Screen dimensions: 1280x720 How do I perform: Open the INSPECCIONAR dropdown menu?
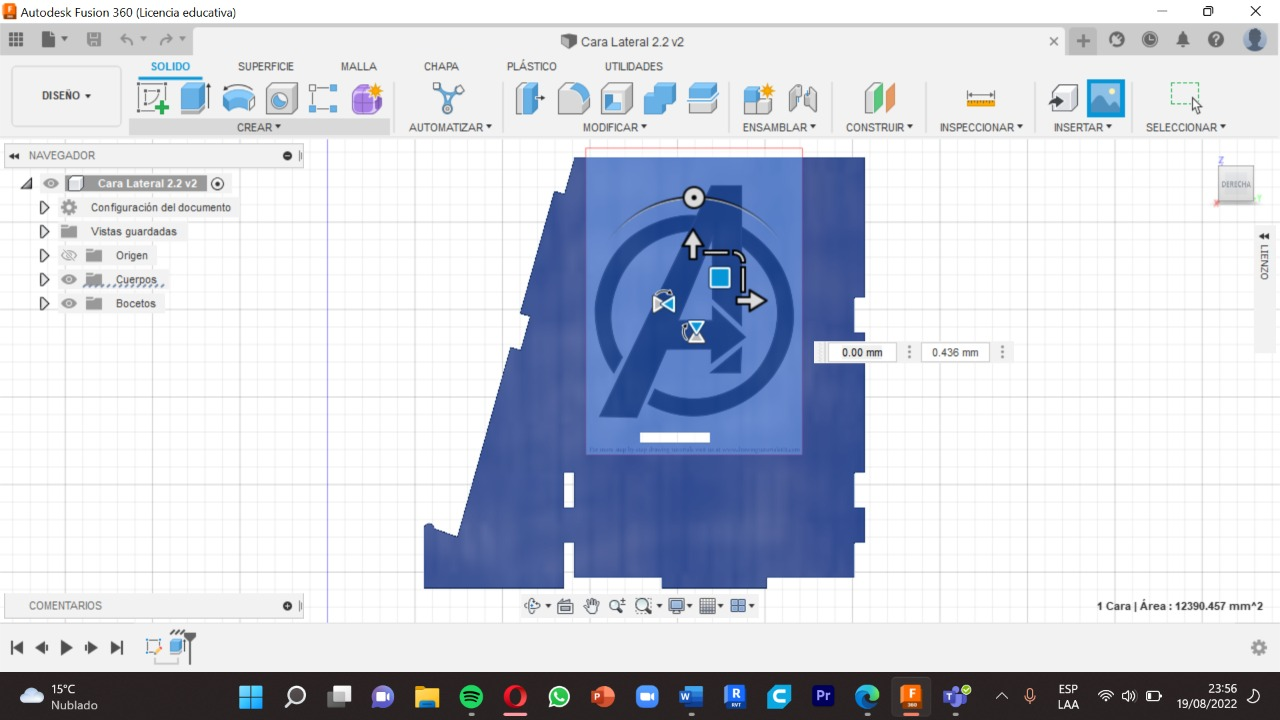point(981,127)
